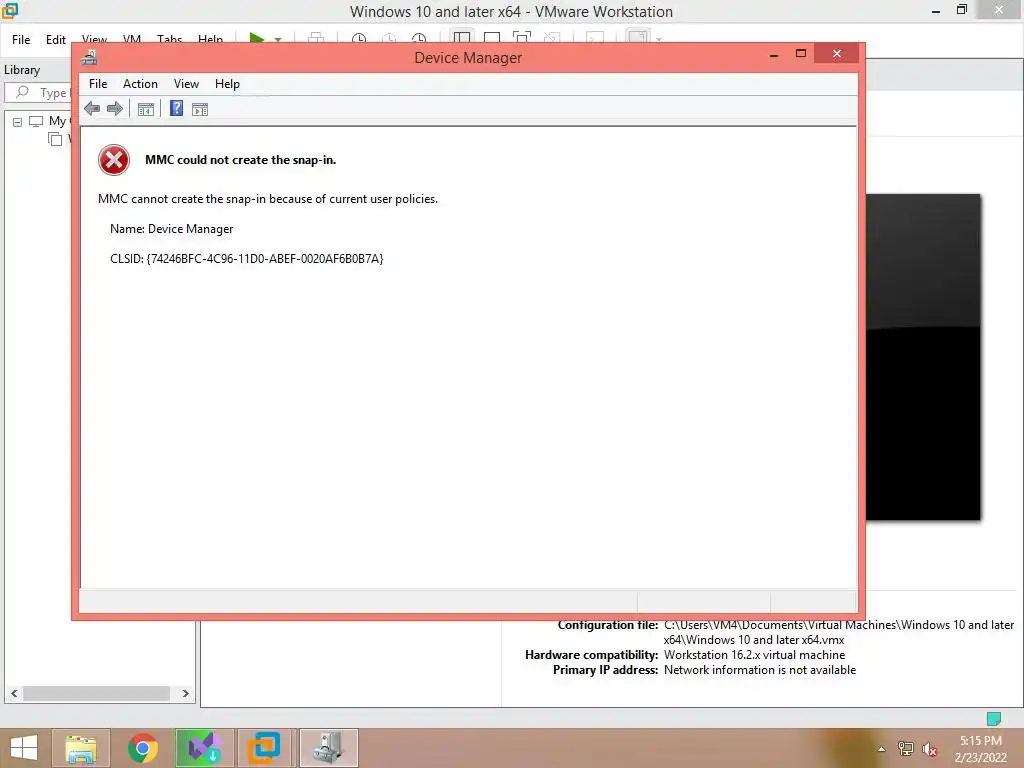Focus the Library search field in VMware
The width and height of the screenshot is (1024, 768).
(x=40, y=93)
